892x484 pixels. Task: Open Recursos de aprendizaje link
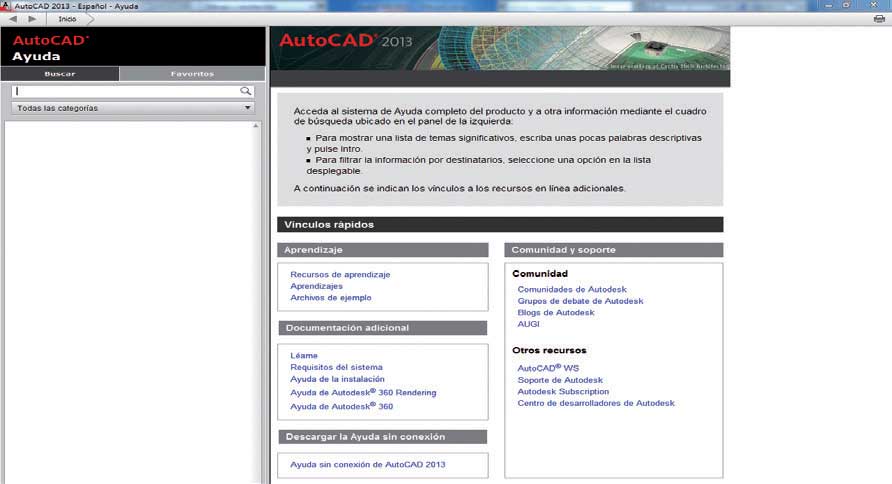[x=340, y=274]
